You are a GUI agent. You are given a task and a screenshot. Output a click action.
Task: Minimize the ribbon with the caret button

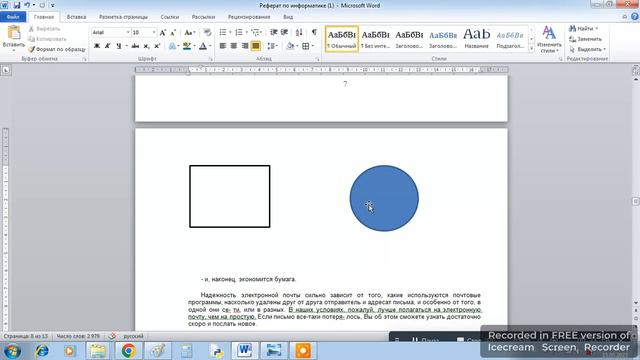coord(624,17)
